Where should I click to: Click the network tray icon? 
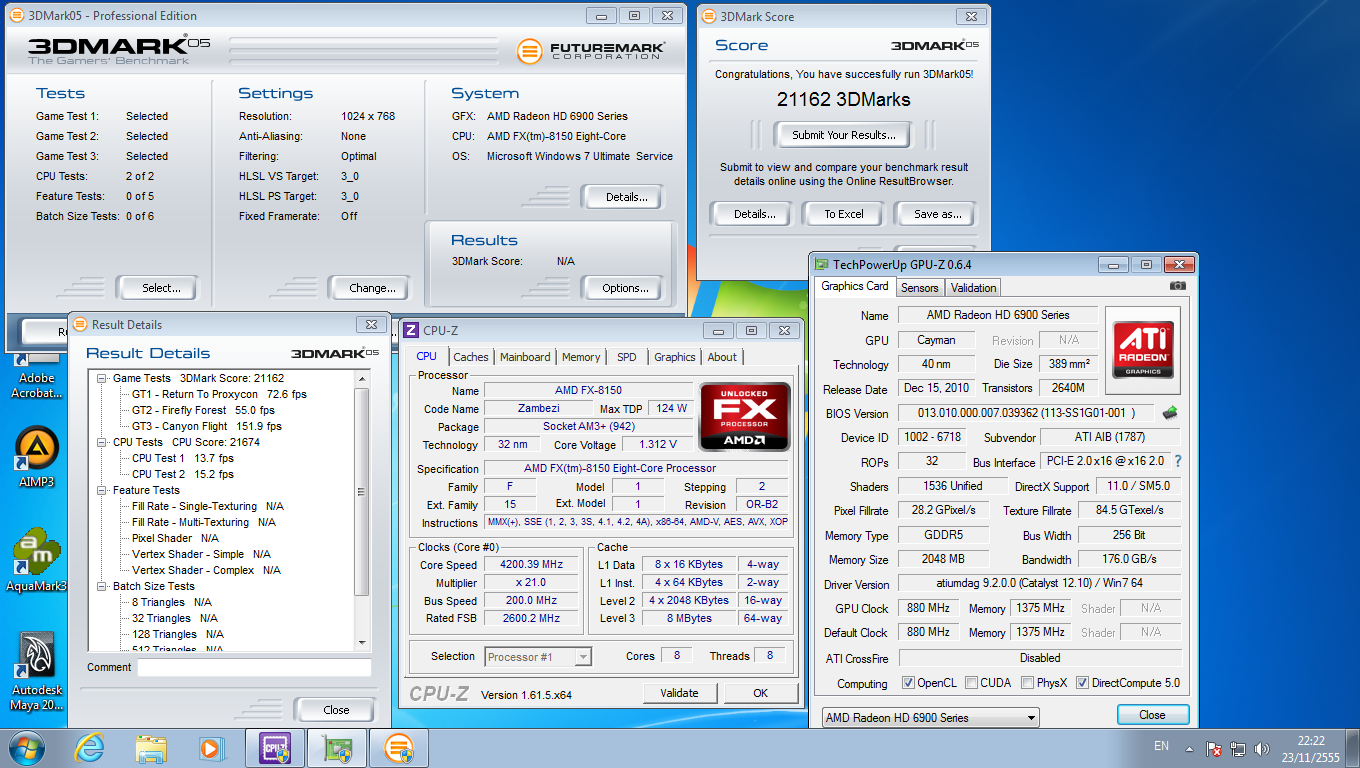1239,748
